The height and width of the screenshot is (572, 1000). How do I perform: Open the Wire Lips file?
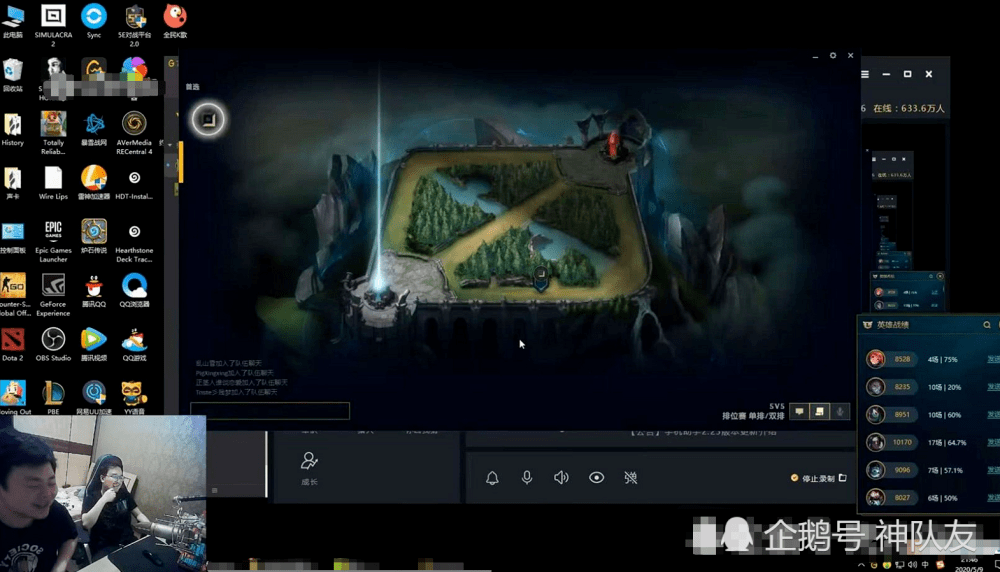pos(53,183)
